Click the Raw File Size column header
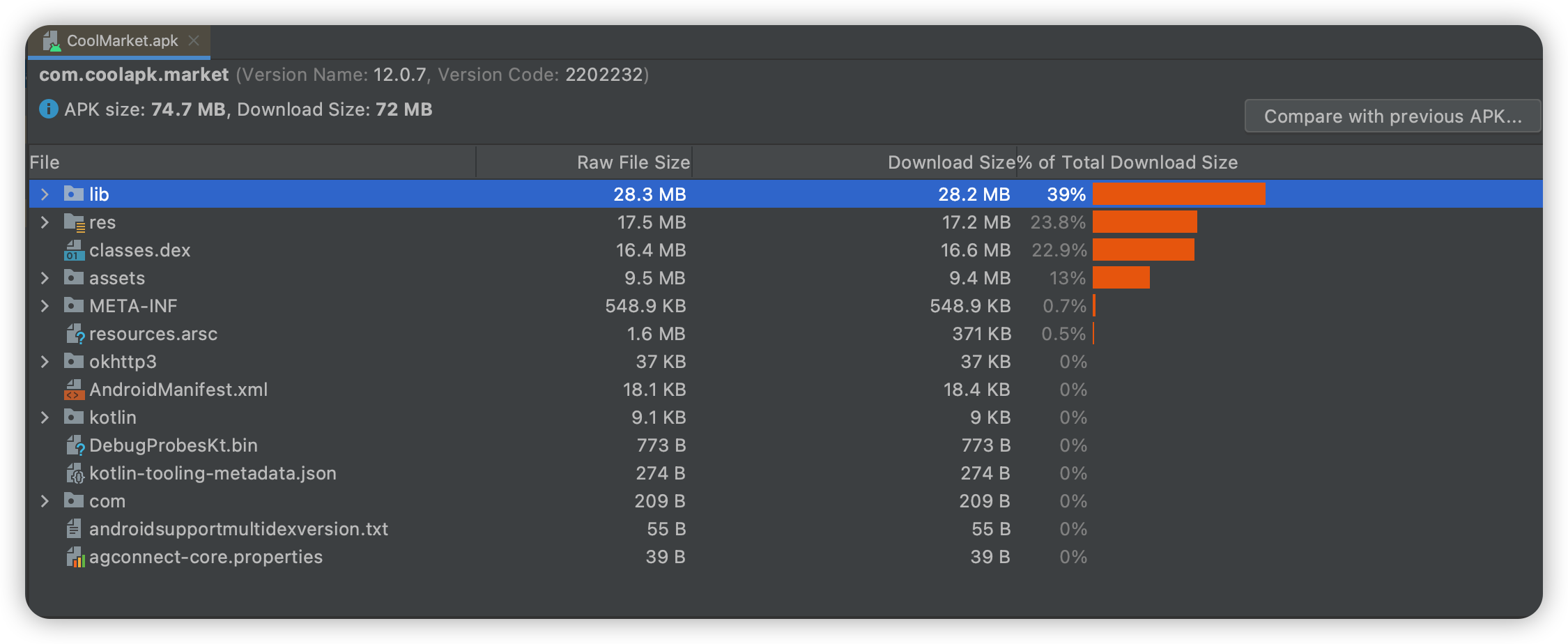 click(584, 162)
